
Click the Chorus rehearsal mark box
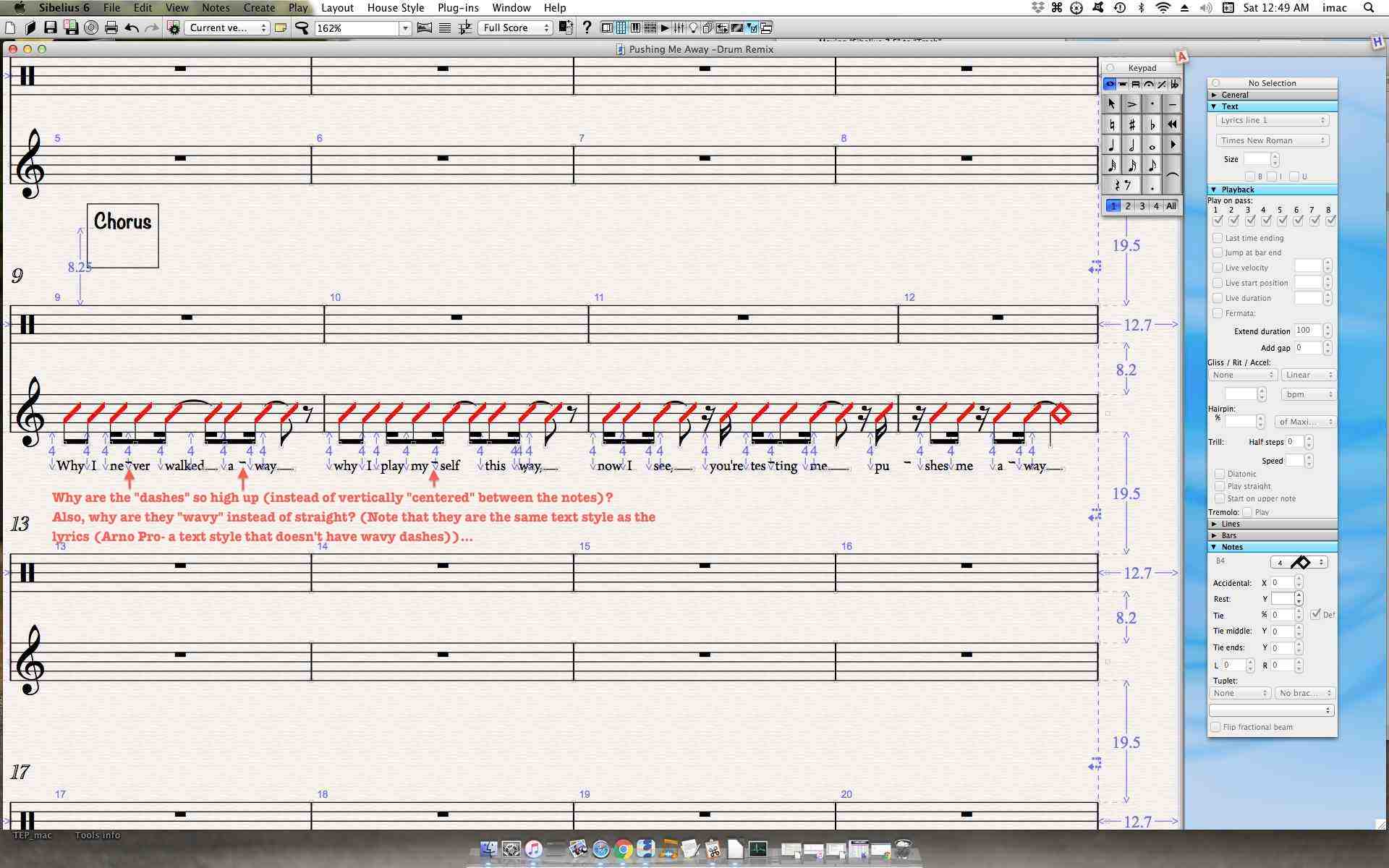click(x=122, y=236)
